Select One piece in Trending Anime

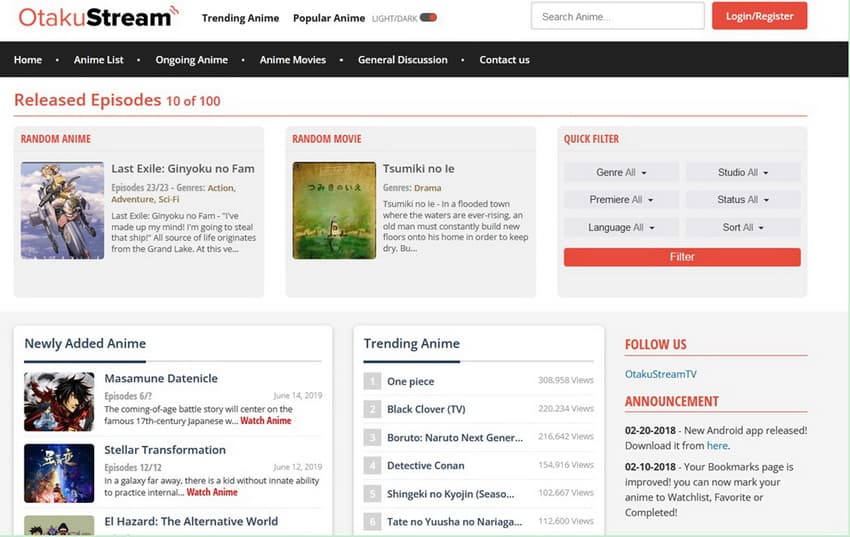coord(410,381)
